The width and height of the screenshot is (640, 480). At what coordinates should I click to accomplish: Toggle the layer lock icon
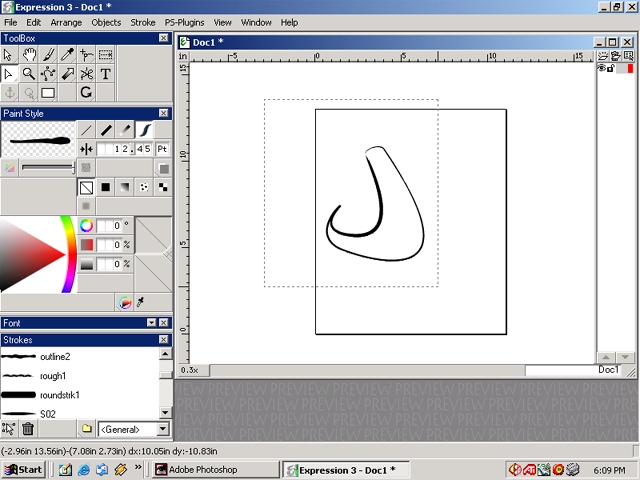[611, 68]
